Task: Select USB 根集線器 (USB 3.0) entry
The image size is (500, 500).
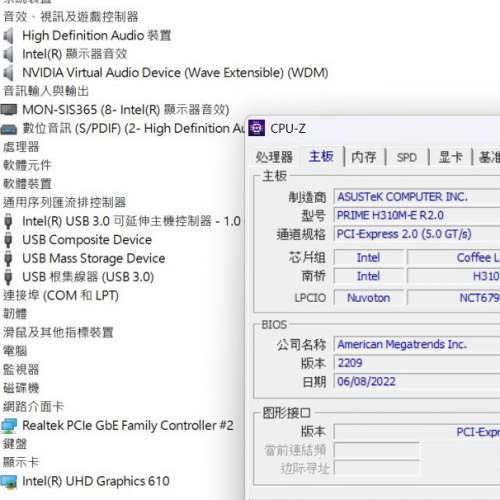Action: point(88,277)
